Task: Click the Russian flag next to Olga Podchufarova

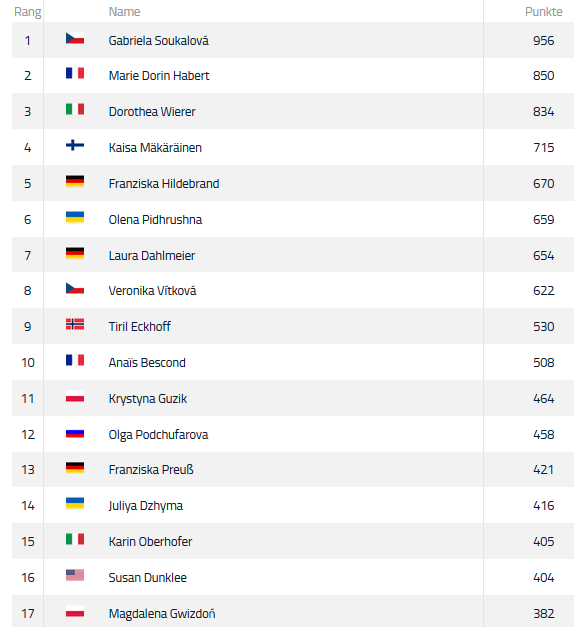Action: pos(75,433)
